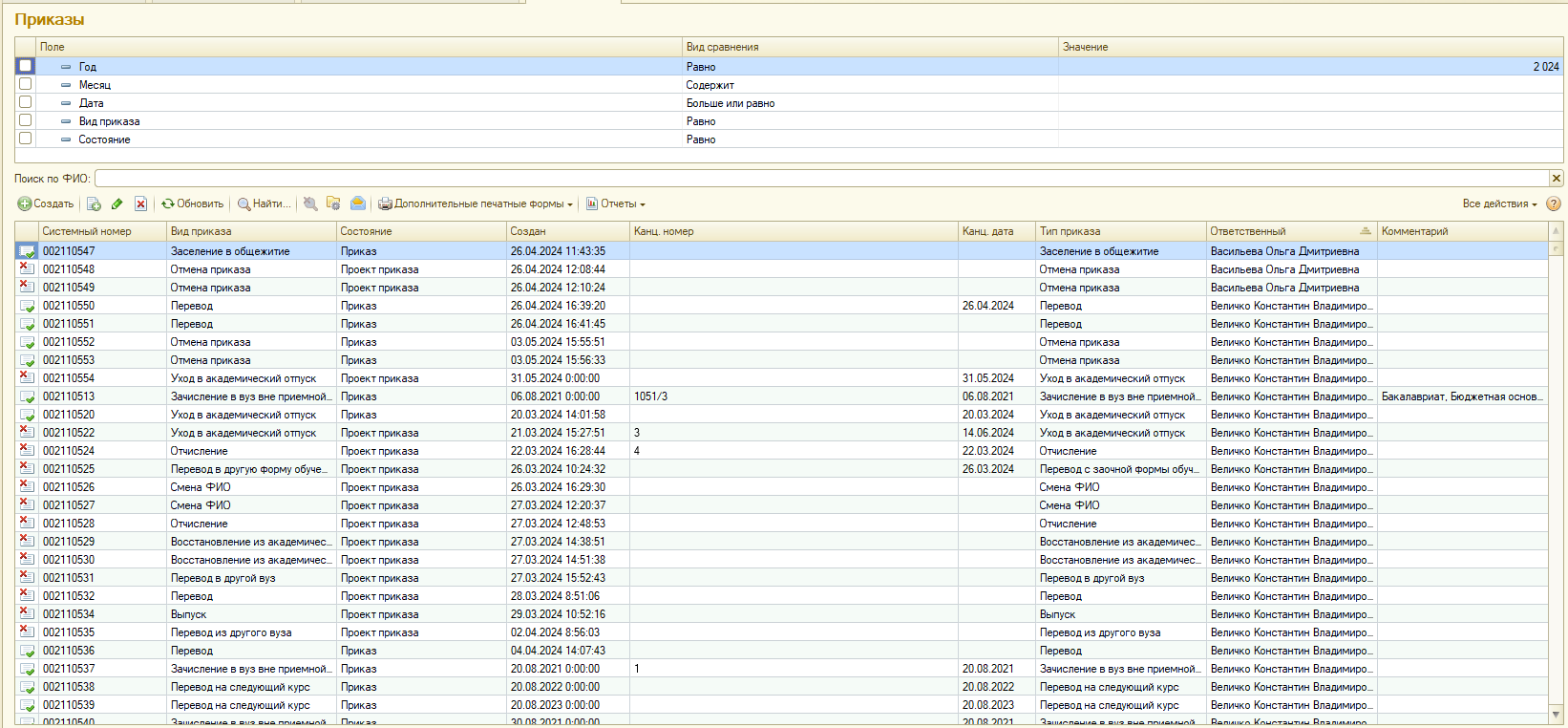The width and height of the screenshot is (1568, 728).
Task: Sort by Канц. номер column header
Action: [x=794, y=231]
